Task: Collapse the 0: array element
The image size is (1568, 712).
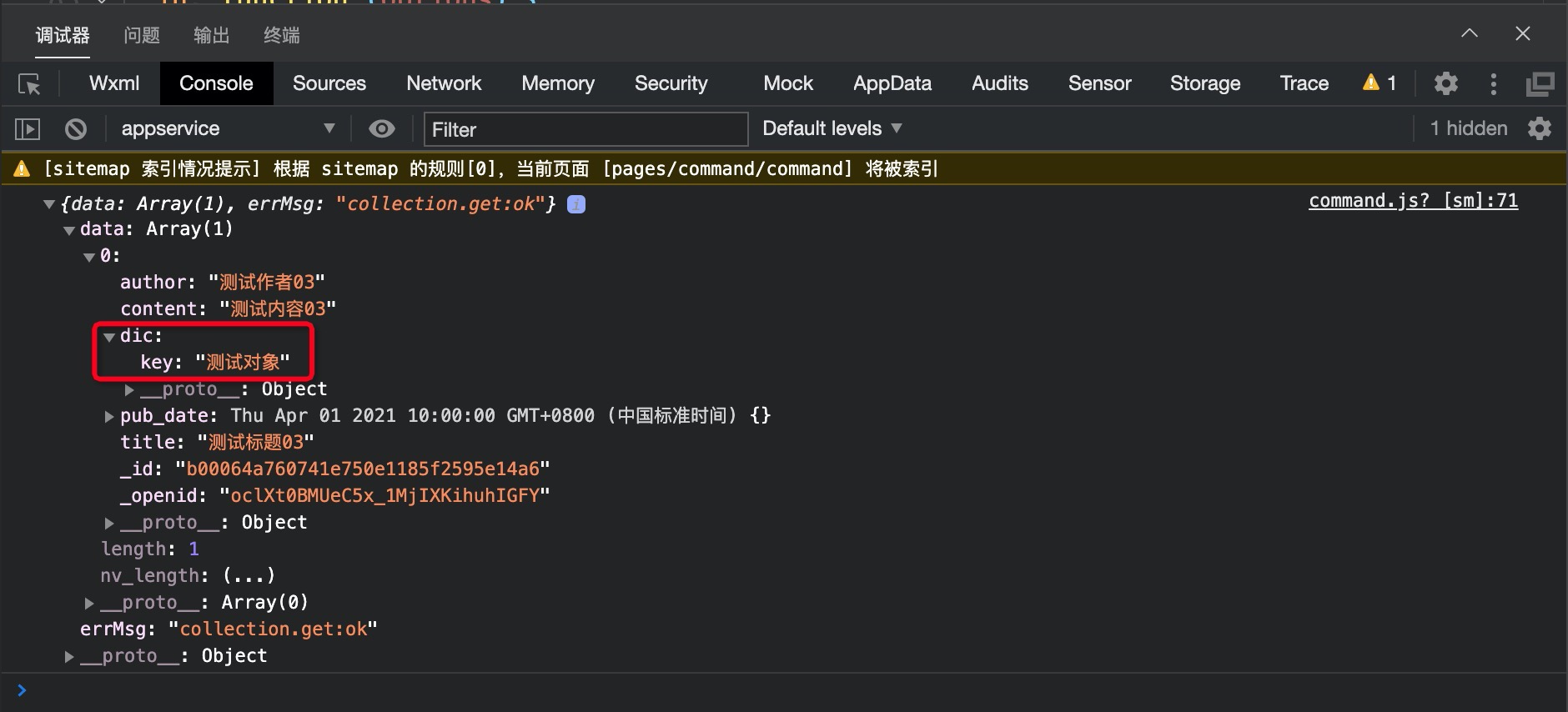Action: pos(89,257)
